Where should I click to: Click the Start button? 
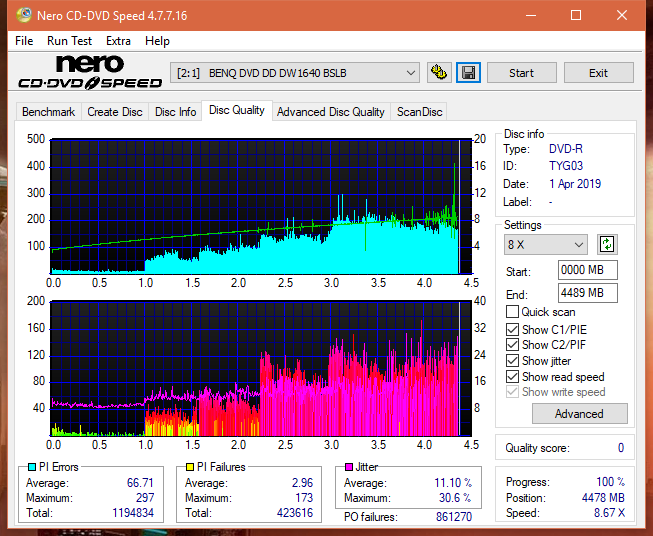pos(521,73)
